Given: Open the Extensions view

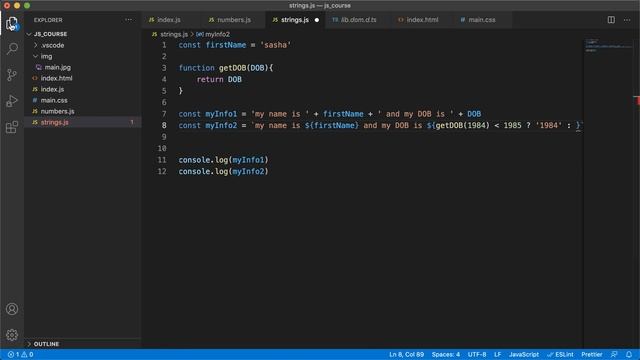Looking at the screenshot, I should (x=12, y=127).
